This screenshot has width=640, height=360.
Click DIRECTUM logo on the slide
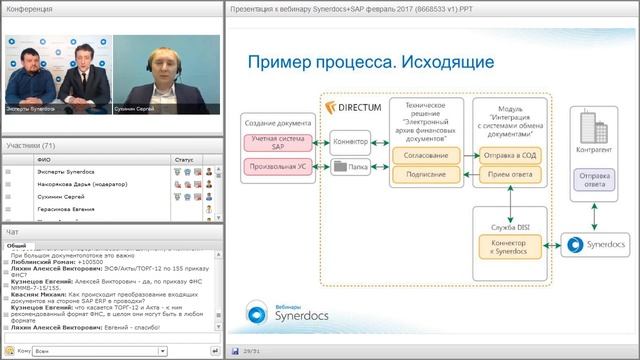coord(353,107)
